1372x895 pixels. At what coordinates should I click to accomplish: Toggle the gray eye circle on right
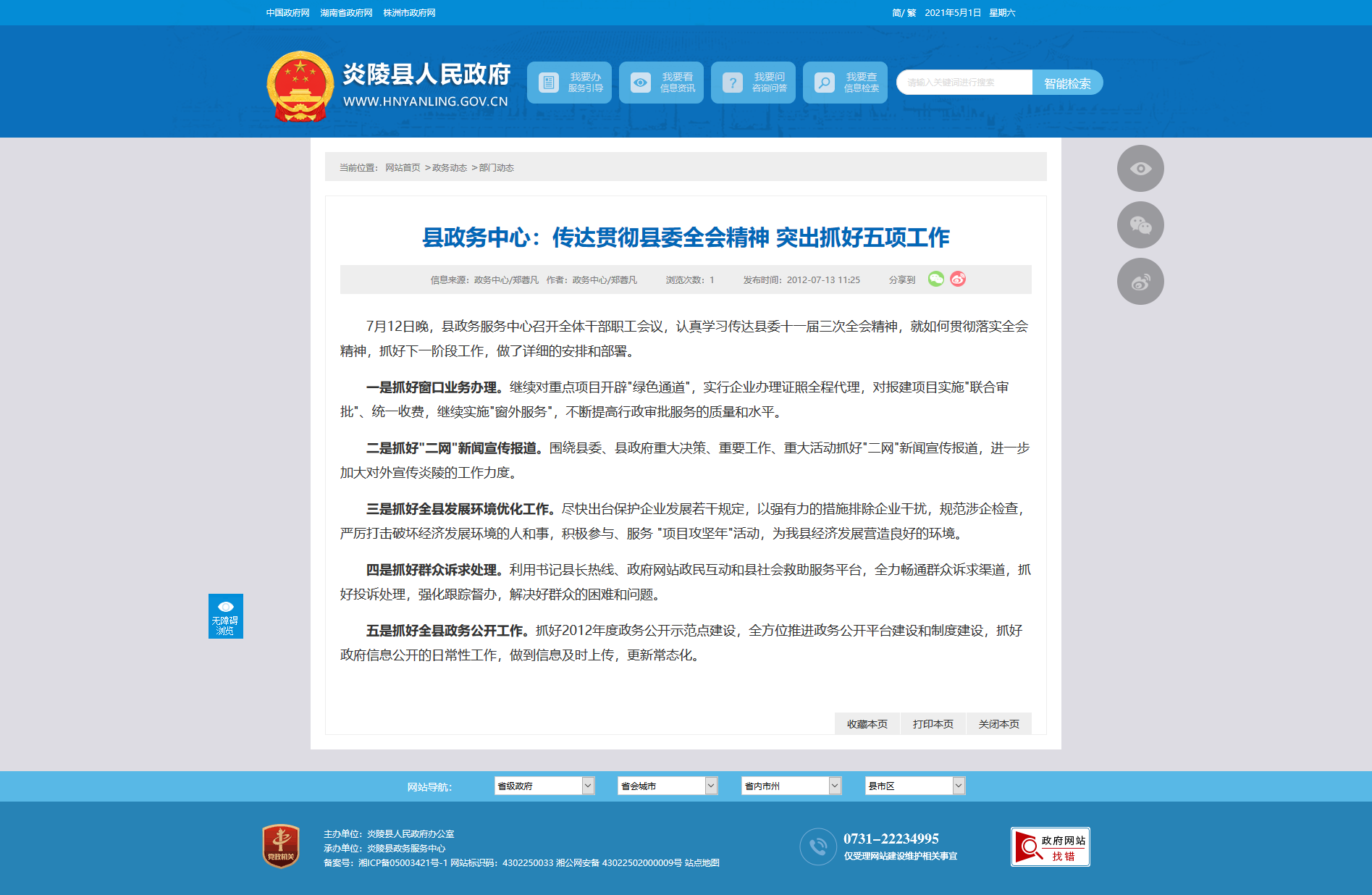1140,169
